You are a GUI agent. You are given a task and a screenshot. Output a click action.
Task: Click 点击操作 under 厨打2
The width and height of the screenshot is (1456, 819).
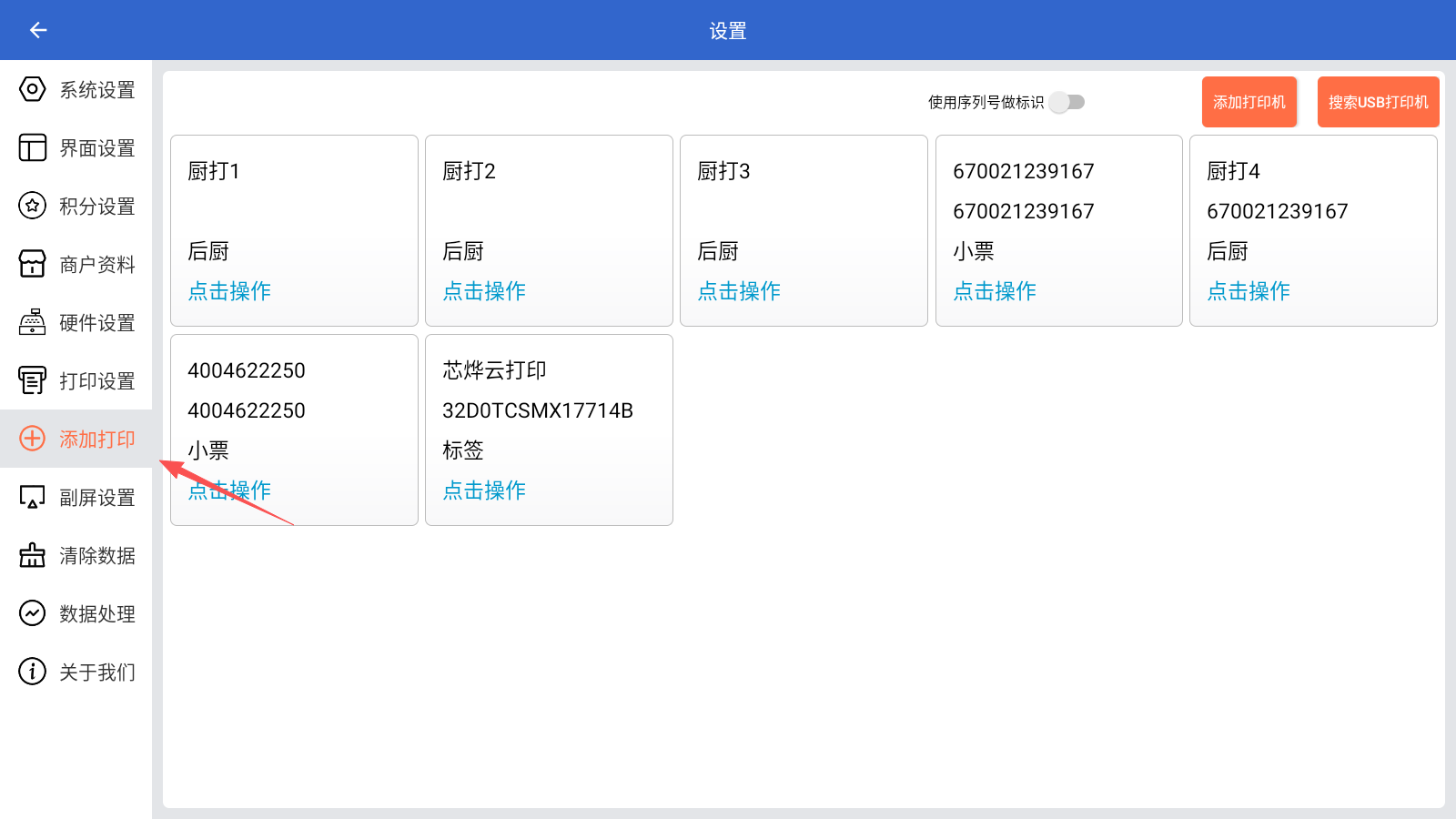tap(484, 291)
